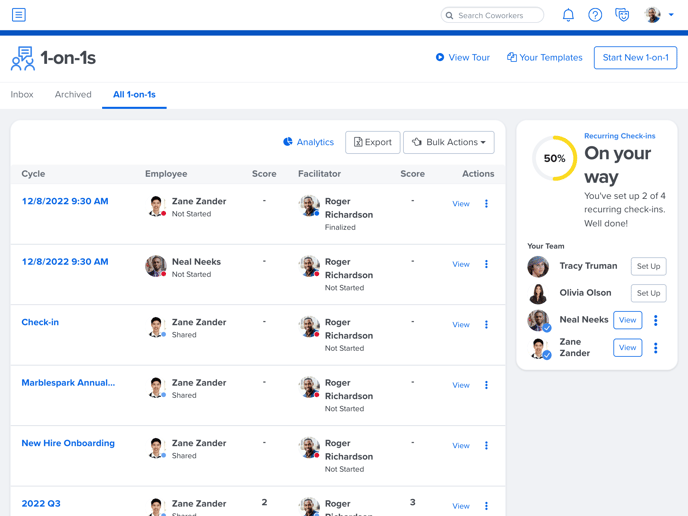The height and width of the screenshot is (516, 688).
Task: View Zane Zander in Your Team
Action: [x=627, y=348]
